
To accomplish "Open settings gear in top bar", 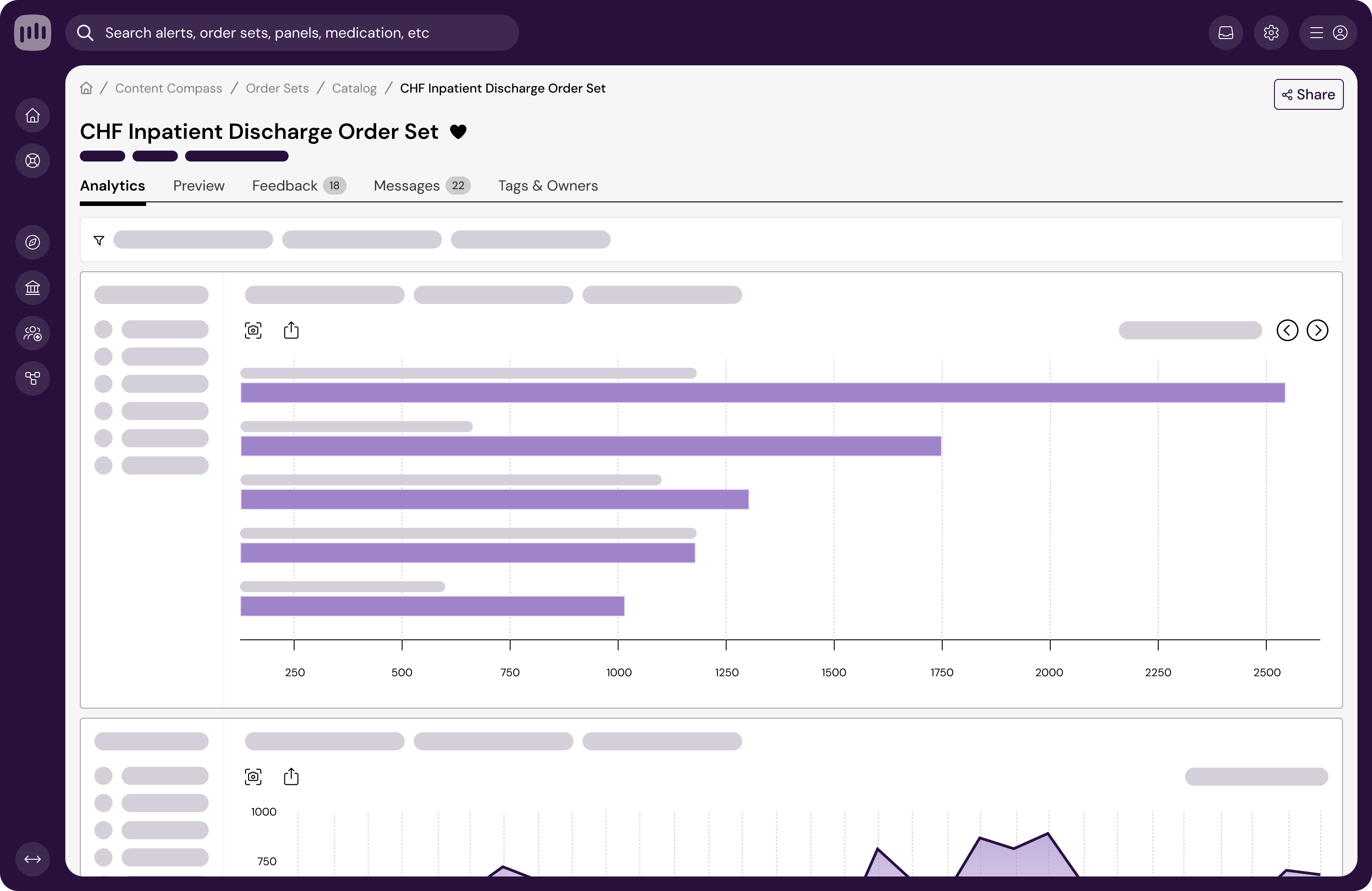I will (1270, 33).
